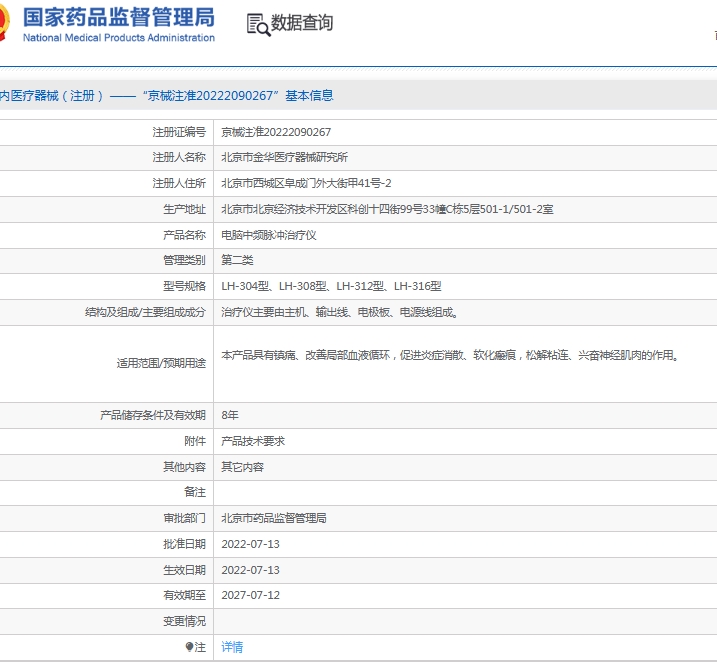Select the 第二类 category value
This screenshot has width=717, height=668.
click(237, 260)
